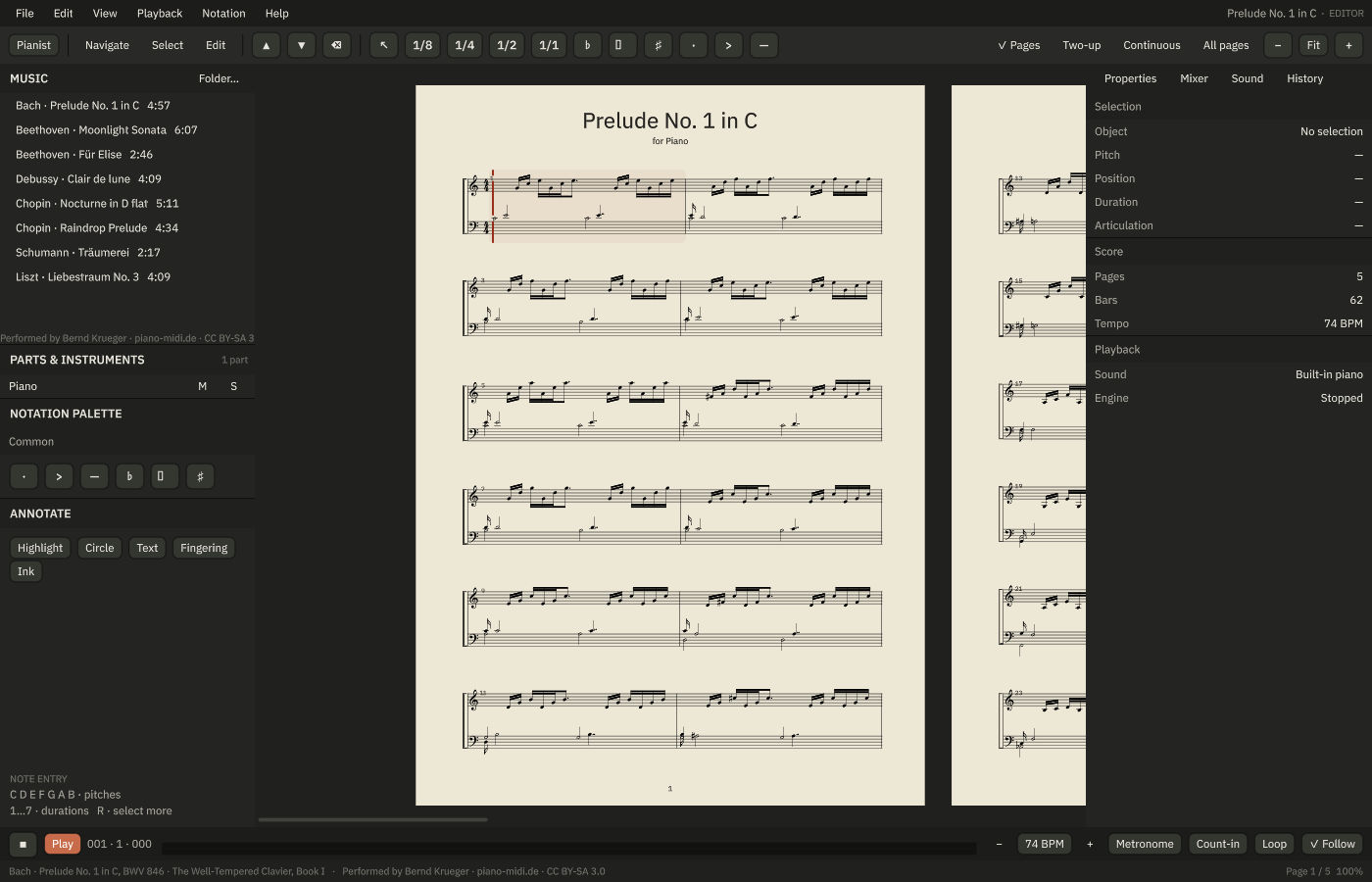Screen dimensions: 1372x882
Task: Zoom in with the plus button
Action: click(x=1348, y=45)
